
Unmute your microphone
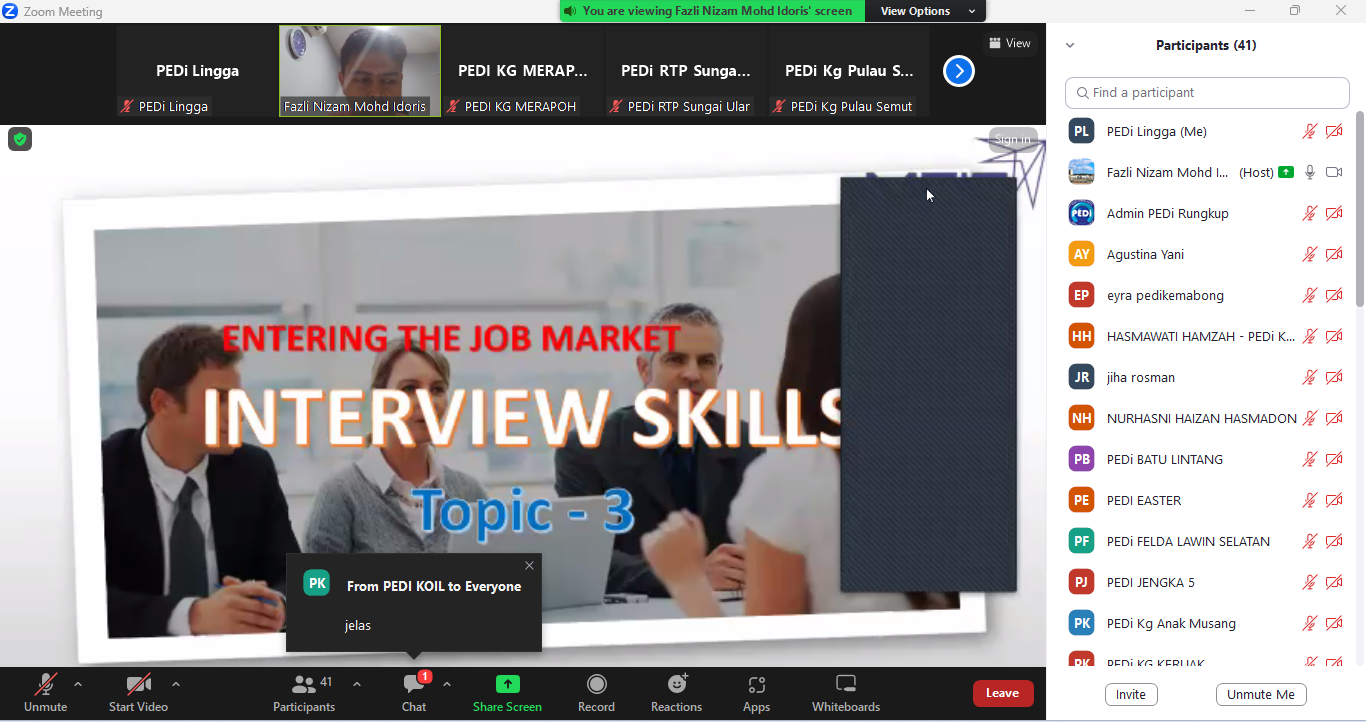(45, 692)
